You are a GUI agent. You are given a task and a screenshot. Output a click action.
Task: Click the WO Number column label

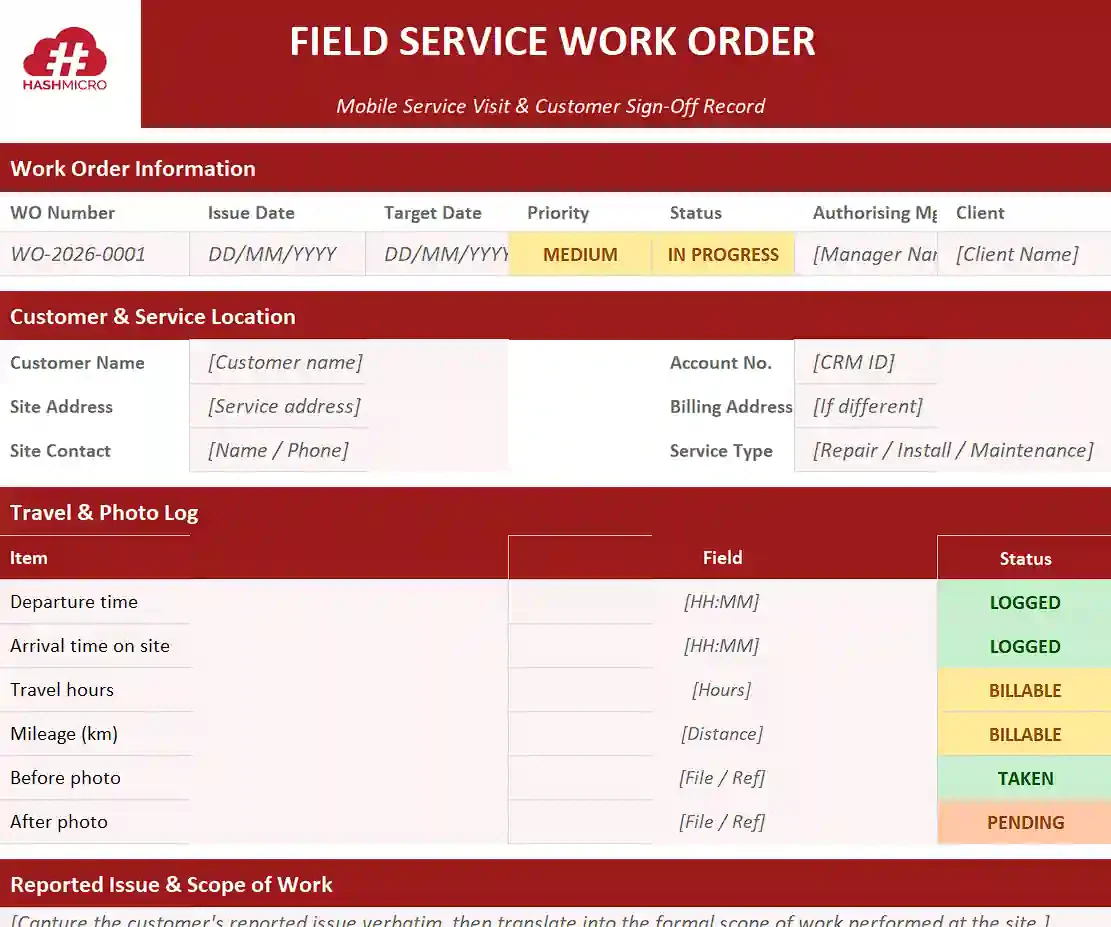[62, 213]
